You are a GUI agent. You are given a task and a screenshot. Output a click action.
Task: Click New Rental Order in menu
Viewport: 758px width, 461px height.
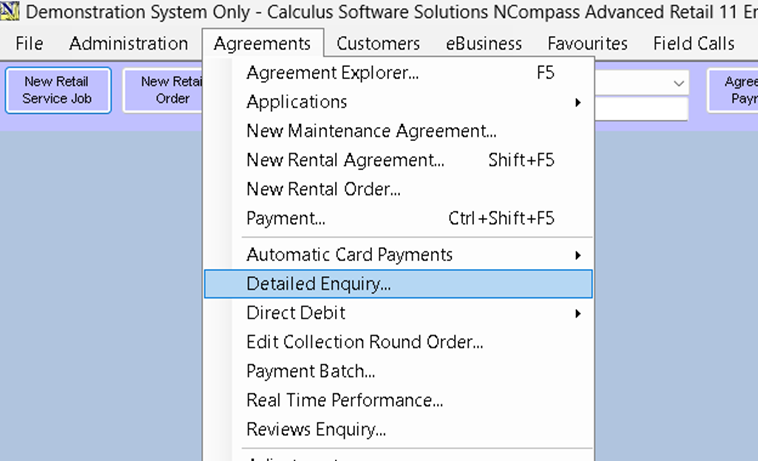(x=323, y=189)
